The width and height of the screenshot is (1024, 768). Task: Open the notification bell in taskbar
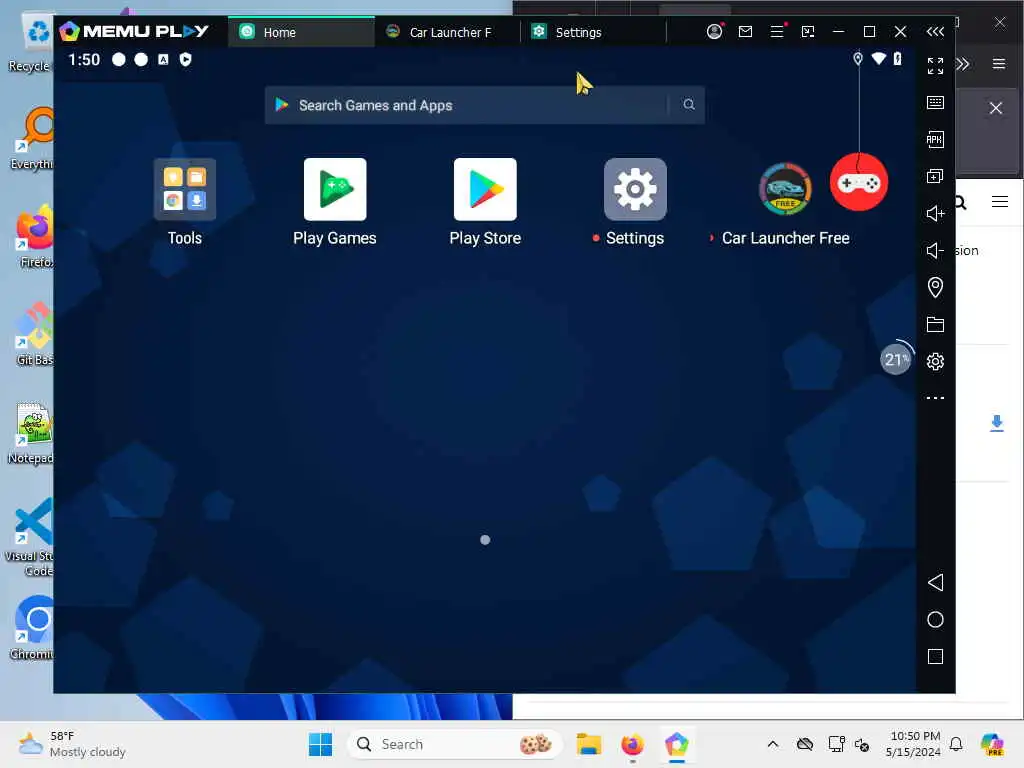tap(956, 744)
